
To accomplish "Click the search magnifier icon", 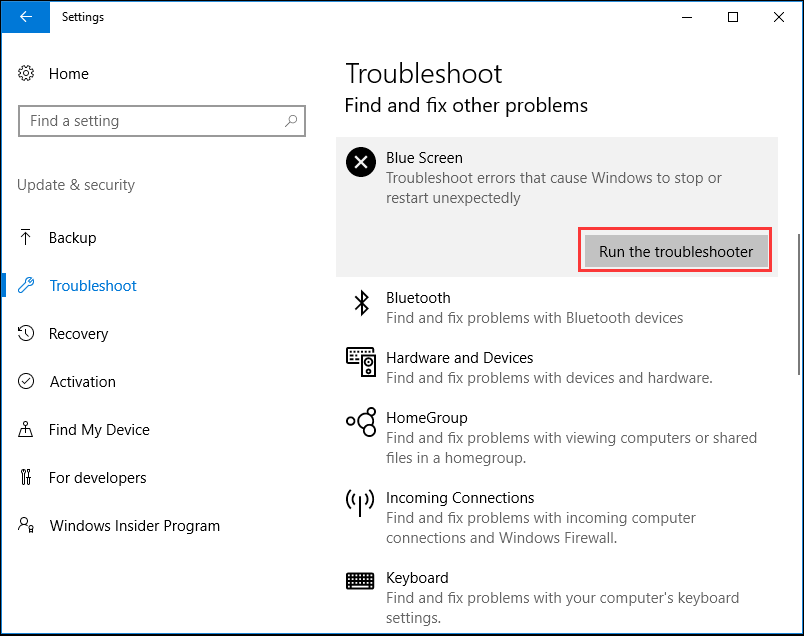I will (291, 121).
